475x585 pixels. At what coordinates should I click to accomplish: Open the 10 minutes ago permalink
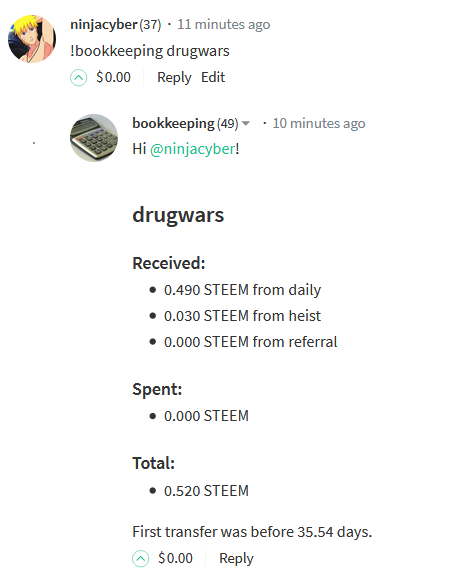click(x=319, y=123)
